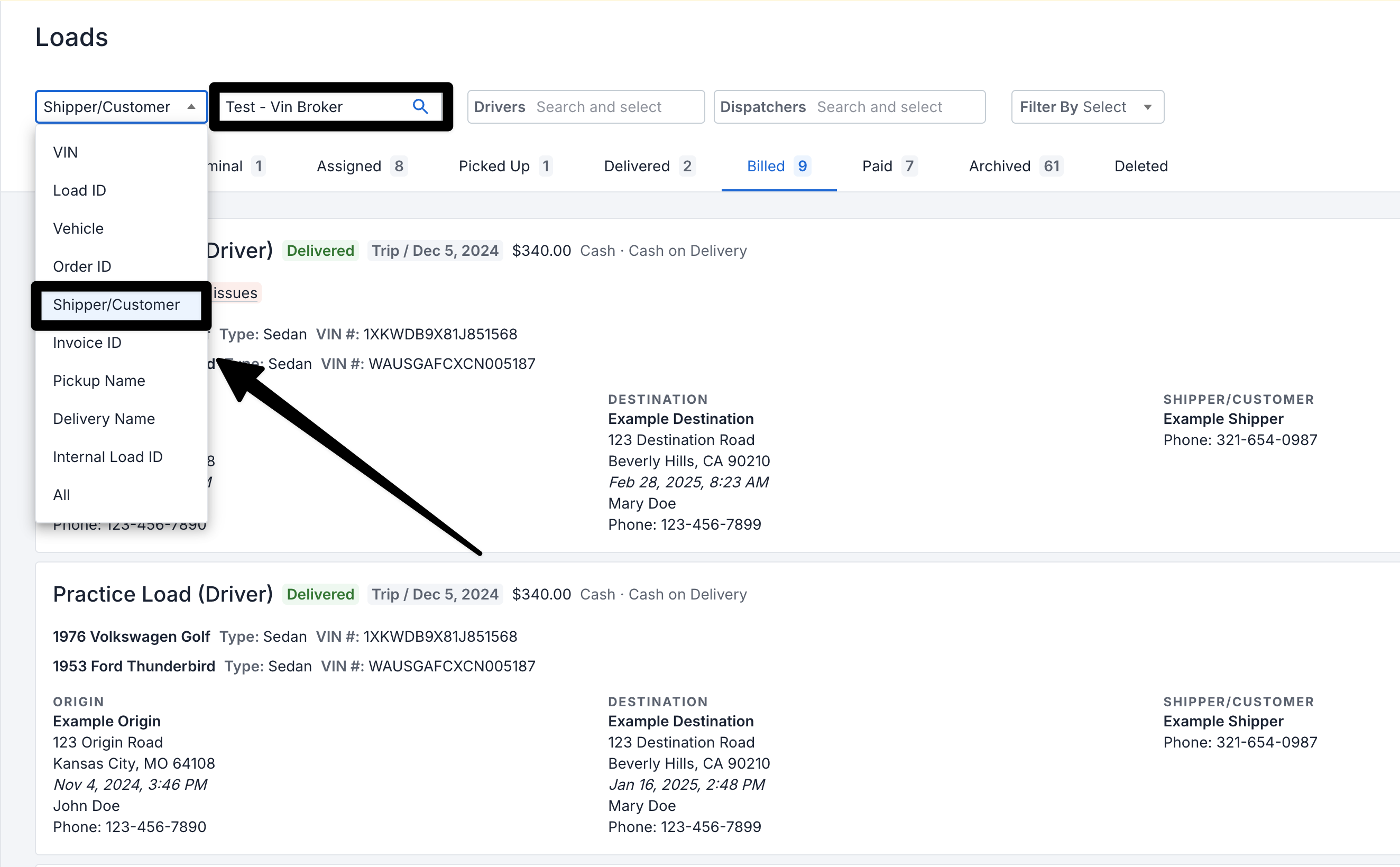Screen dimensions: 1400x867
Task: Click Nov 4, 2024, 3:46 PM pickup date
Action: click(x=130, y=785)
